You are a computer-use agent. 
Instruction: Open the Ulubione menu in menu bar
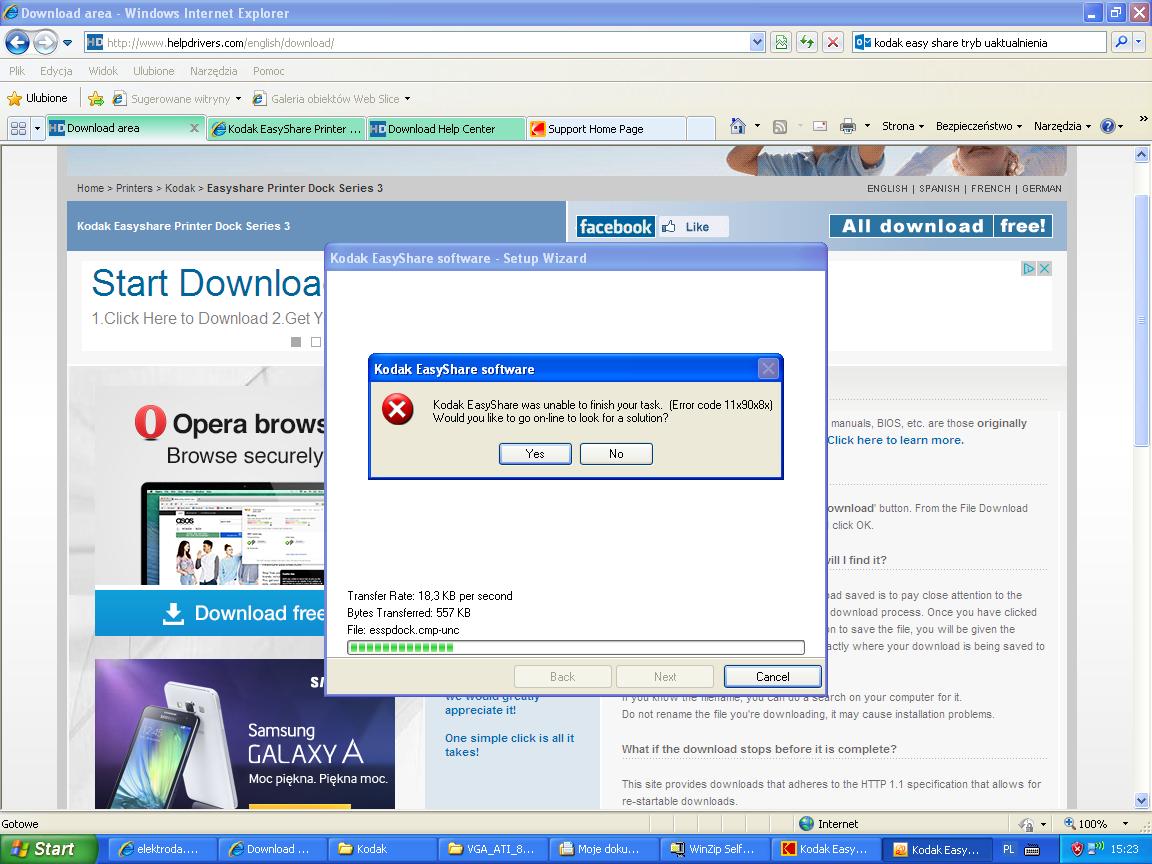click(x=154, y=71)
